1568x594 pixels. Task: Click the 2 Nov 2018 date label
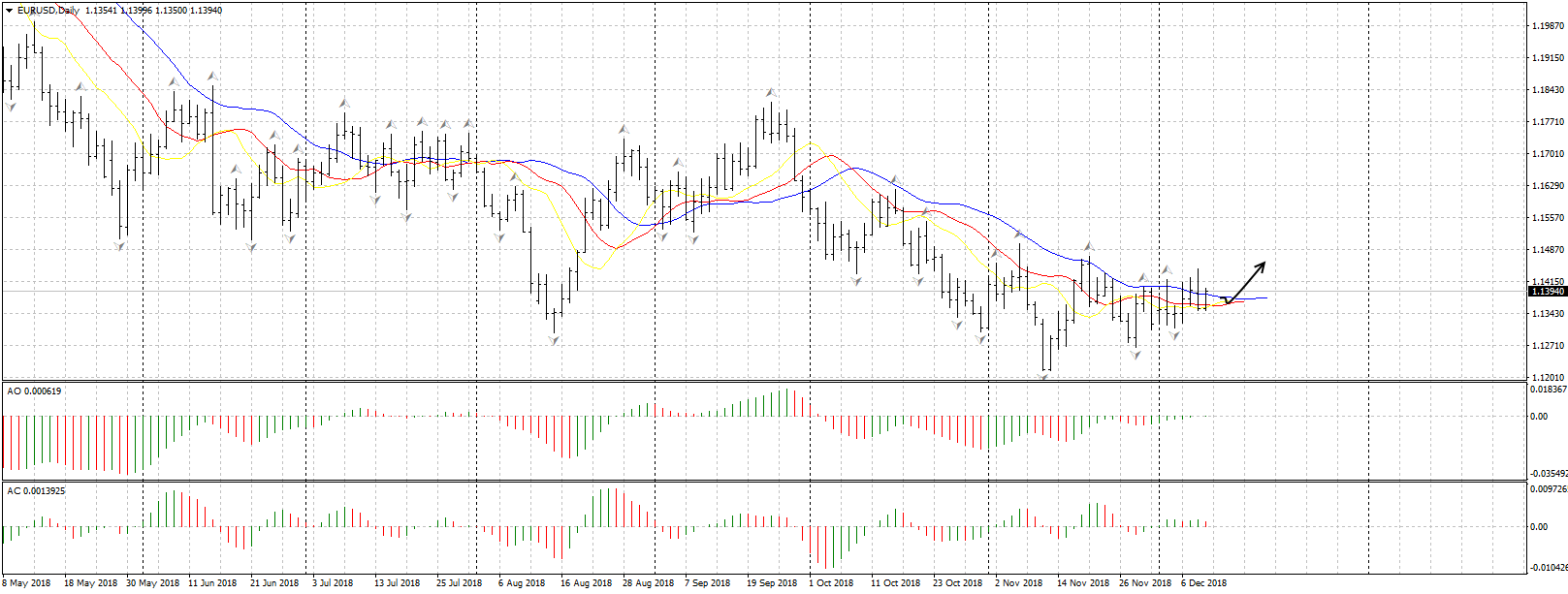click(x=1018, y=583)
